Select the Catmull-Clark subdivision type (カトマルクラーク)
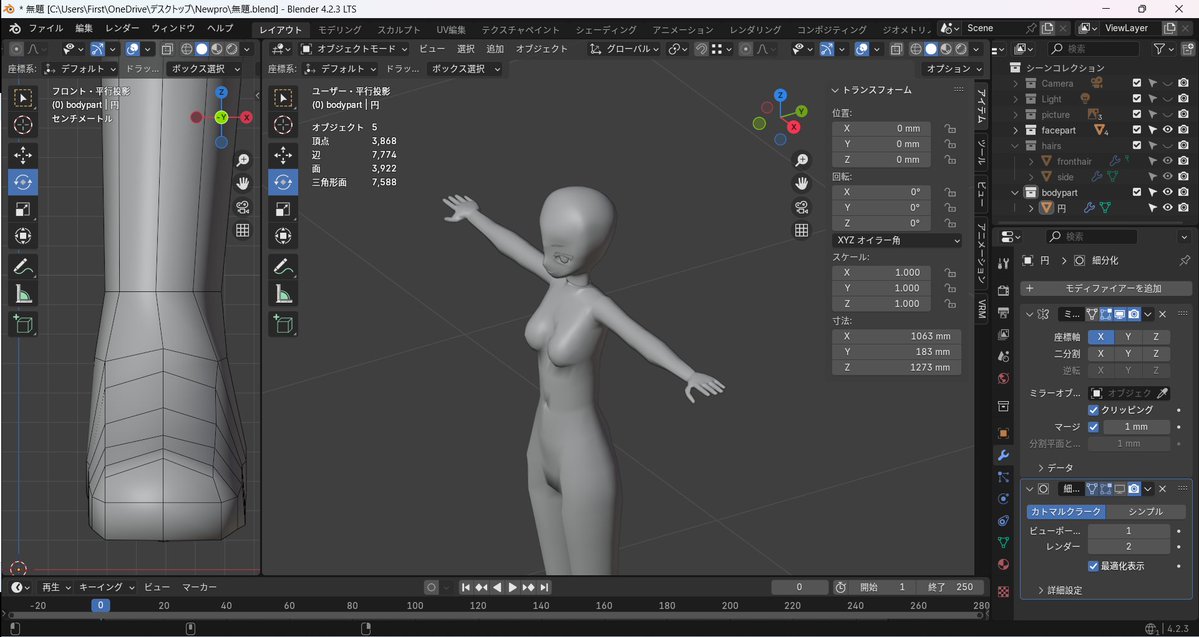This screenshot has width=1199, height=637. pyautogui.click(x=1066, y=512)
